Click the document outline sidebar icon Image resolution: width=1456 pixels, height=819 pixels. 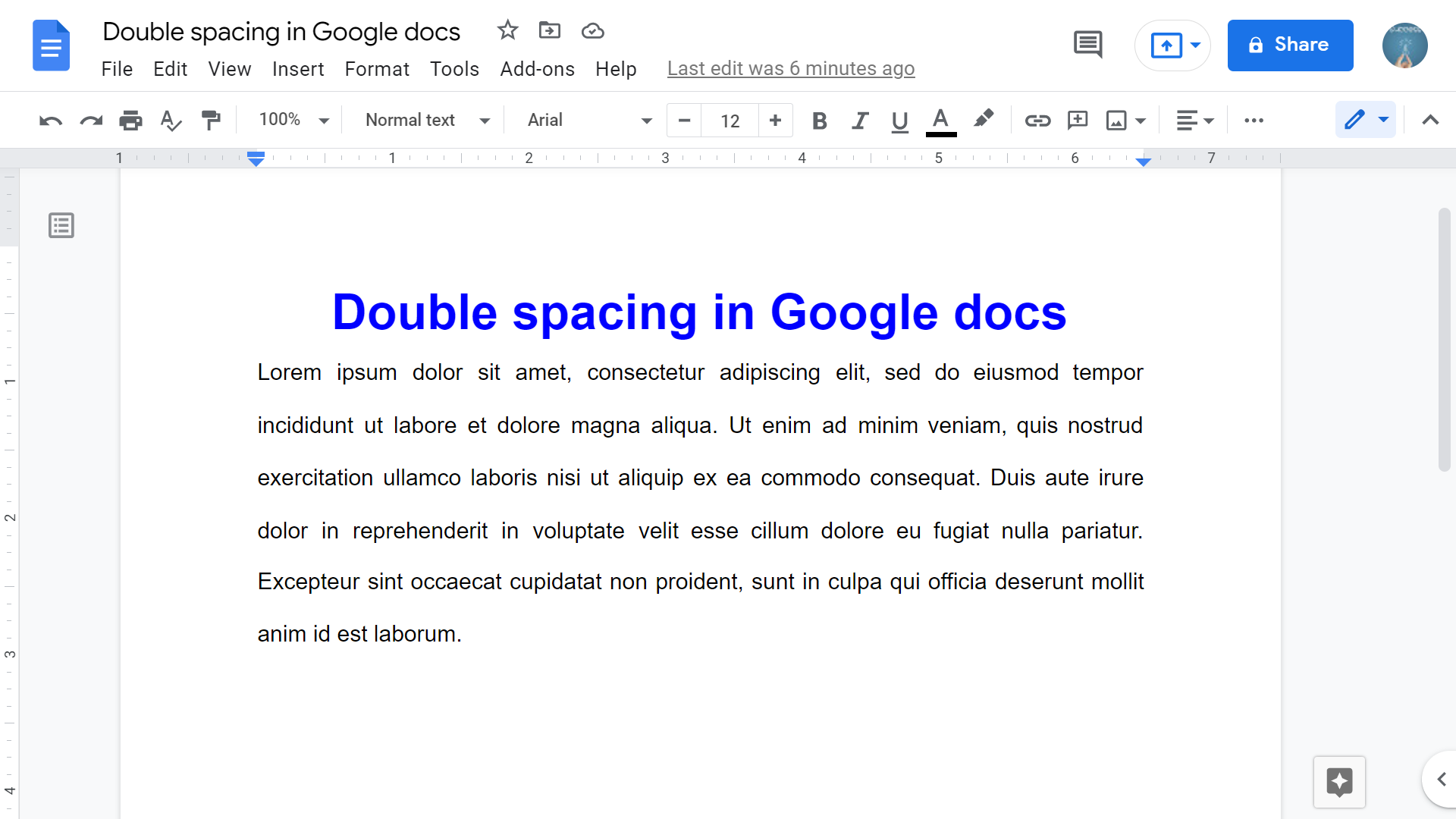click(x=62, y=225)
